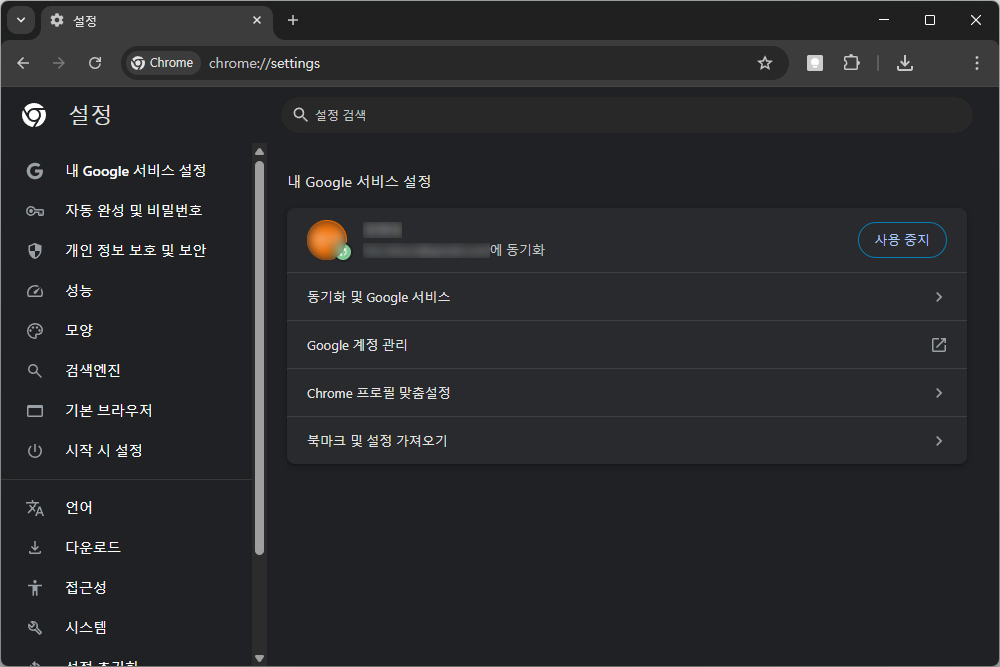Image resolution: width=1000 pixels, height=667 pixels.
Task: Open 내 Google 서비스 설정 in sidebar
Action: [128, 171]
